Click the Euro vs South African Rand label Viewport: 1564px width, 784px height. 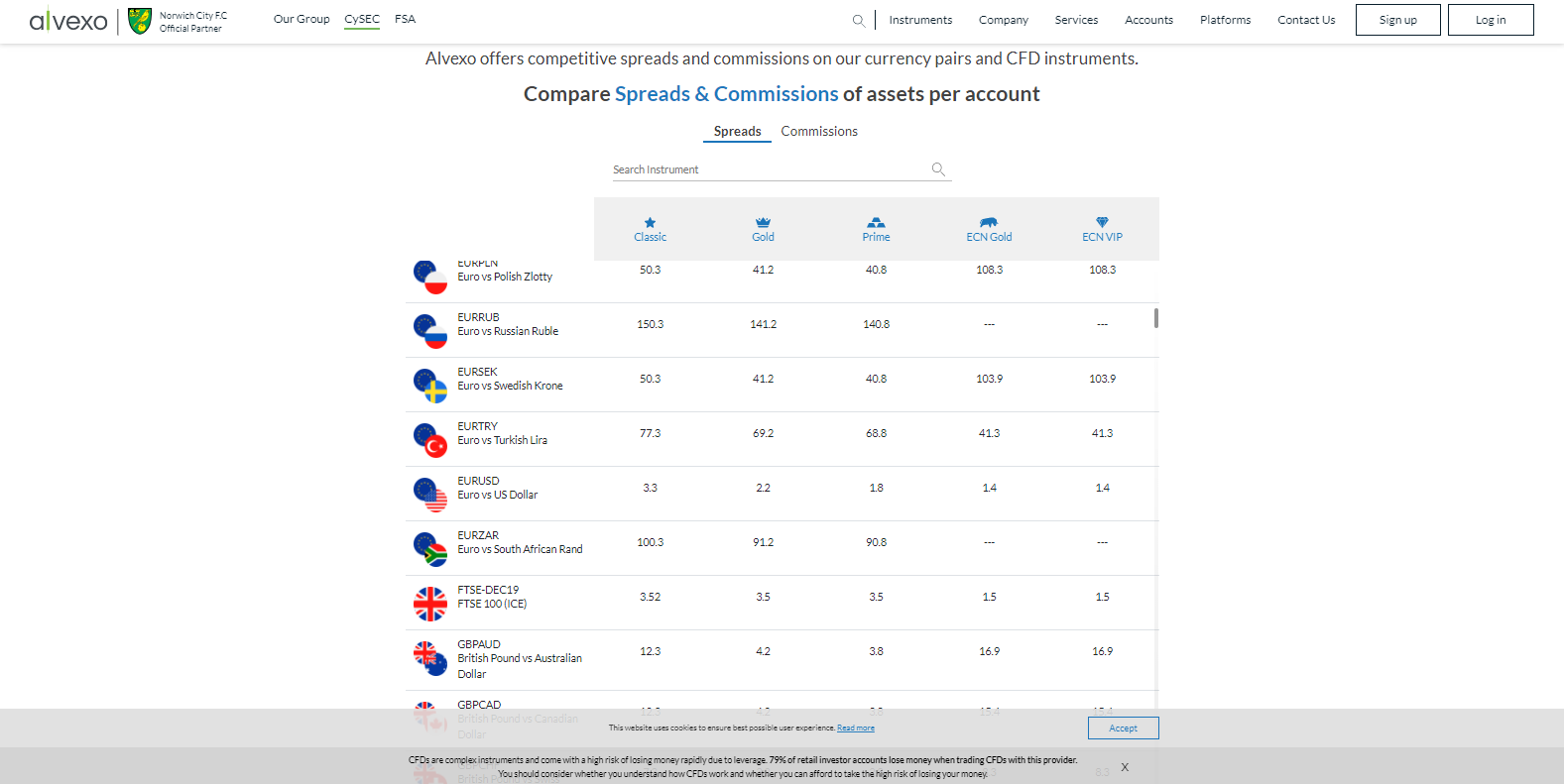(x=520, y=549)
